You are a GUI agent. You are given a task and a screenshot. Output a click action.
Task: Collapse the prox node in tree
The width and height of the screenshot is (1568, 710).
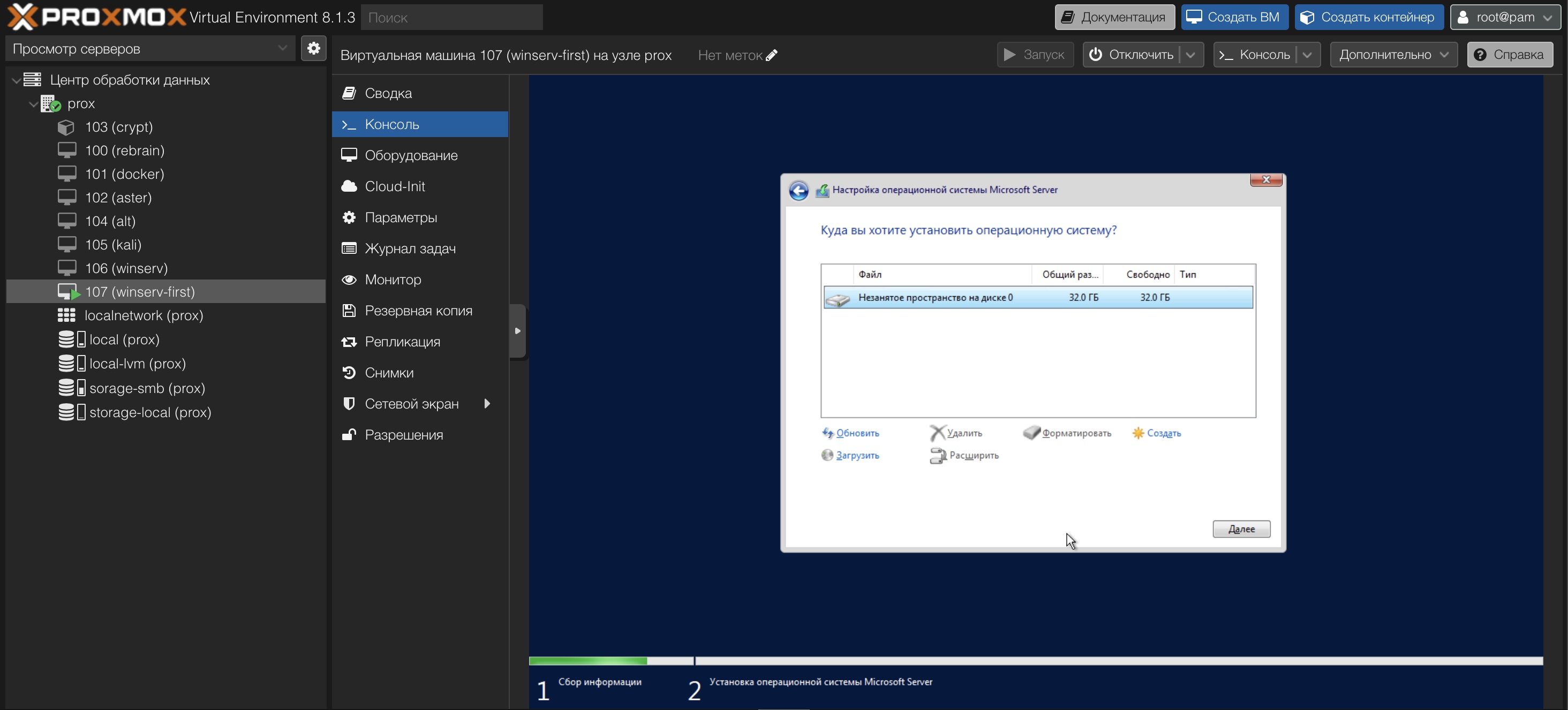click(x=34, y=104)
